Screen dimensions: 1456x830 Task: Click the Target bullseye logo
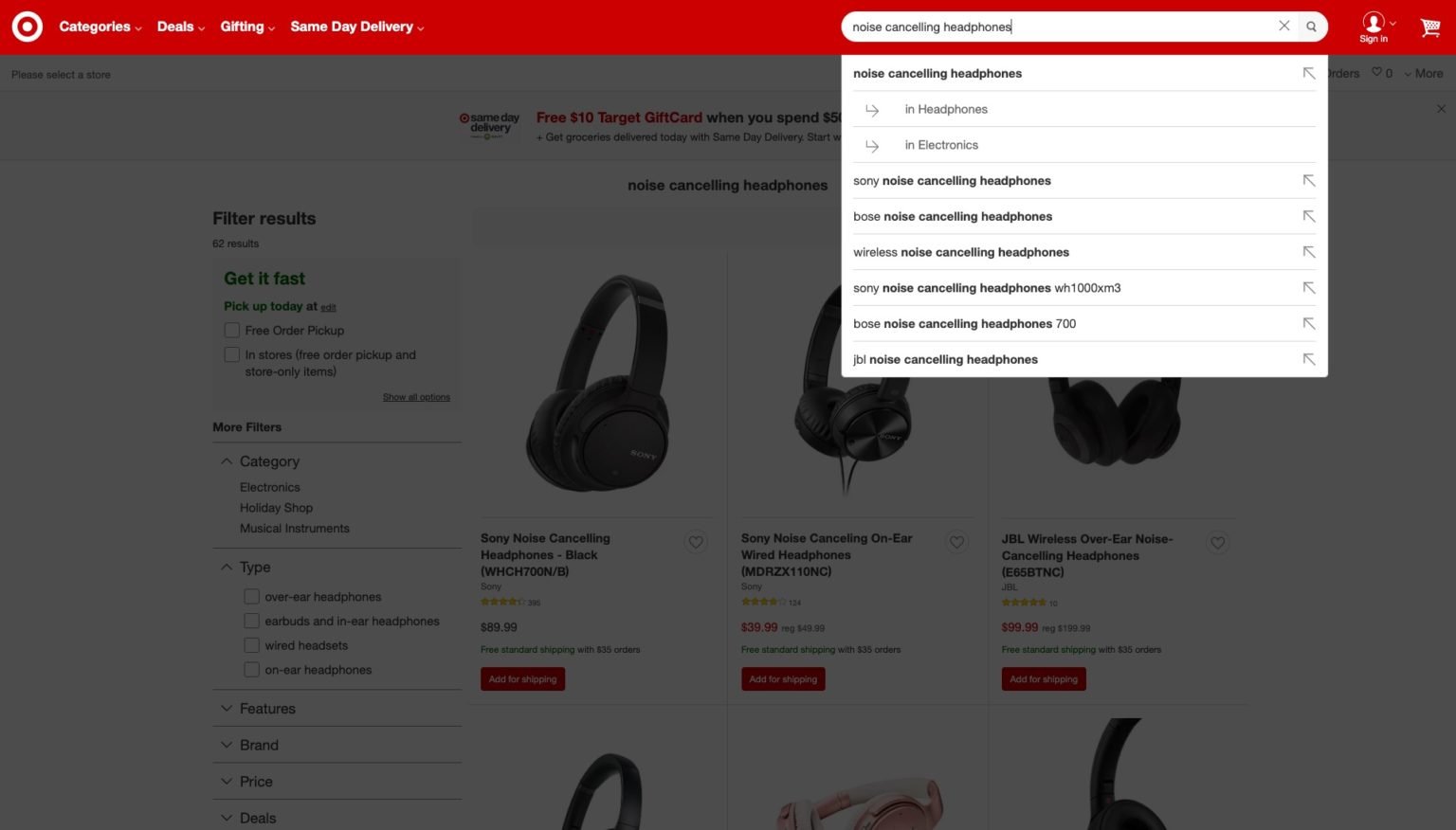[27, 27]
